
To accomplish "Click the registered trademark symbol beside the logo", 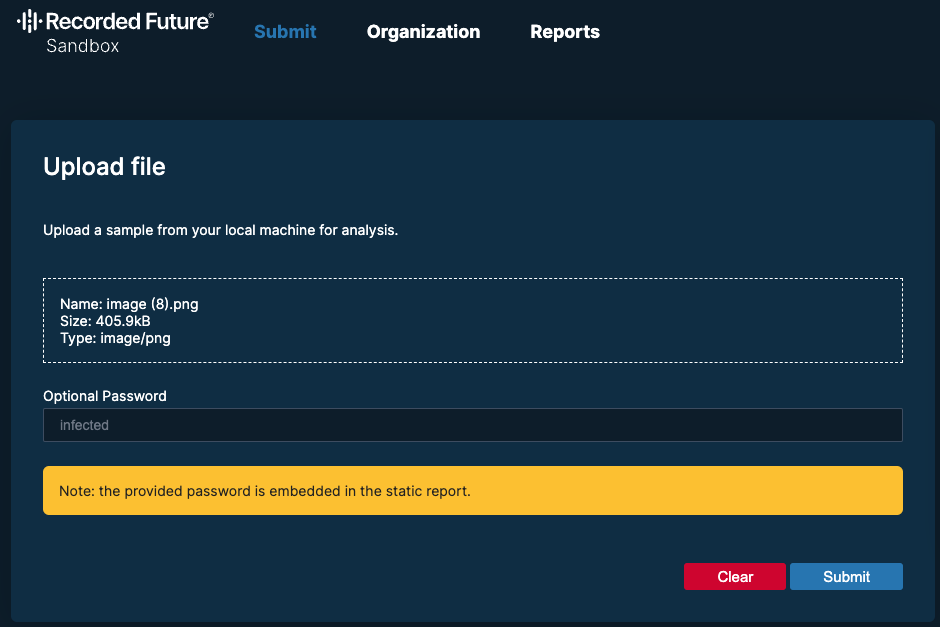I will coord(210,15).
